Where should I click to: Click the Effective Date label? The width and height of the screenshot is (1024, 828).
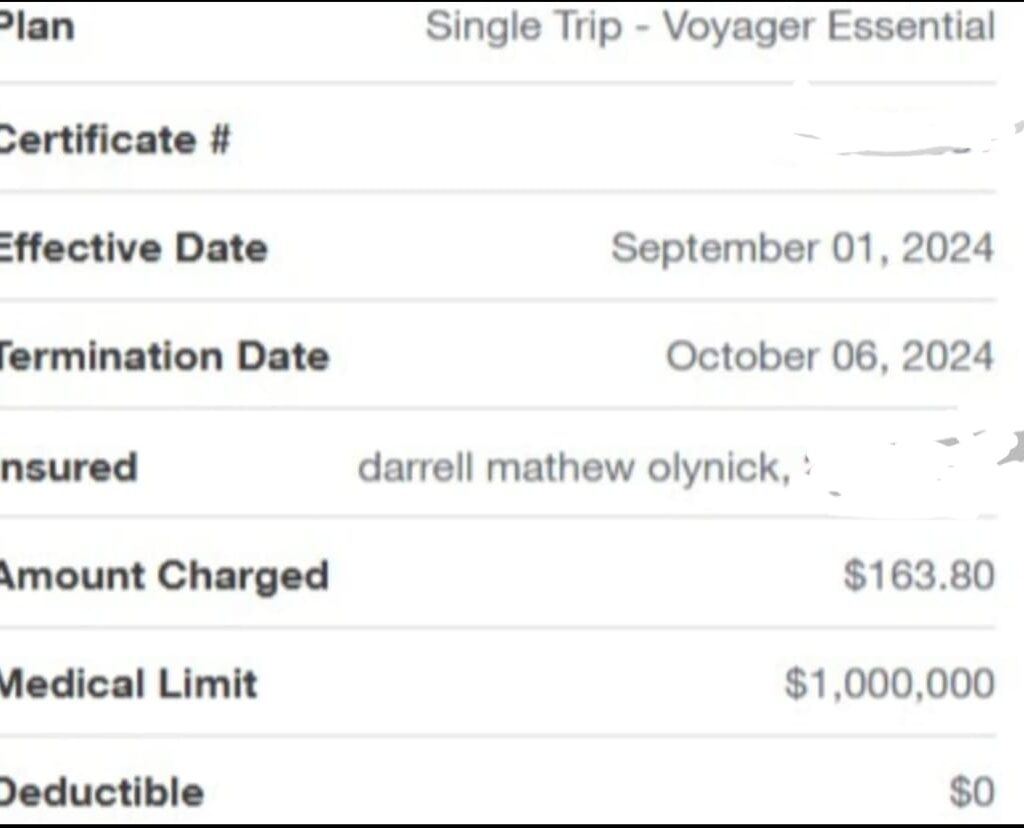[131, 247]
